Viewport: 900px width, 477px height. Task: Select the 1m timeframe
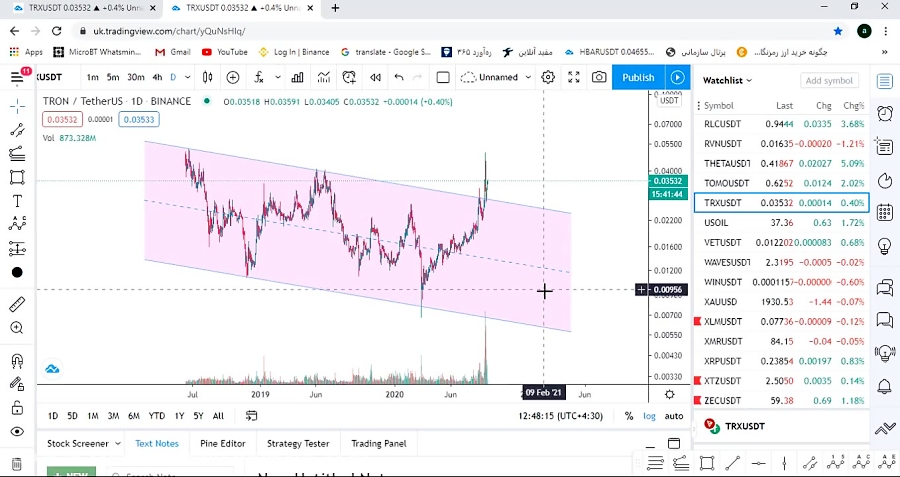click(x=92, y=77)
